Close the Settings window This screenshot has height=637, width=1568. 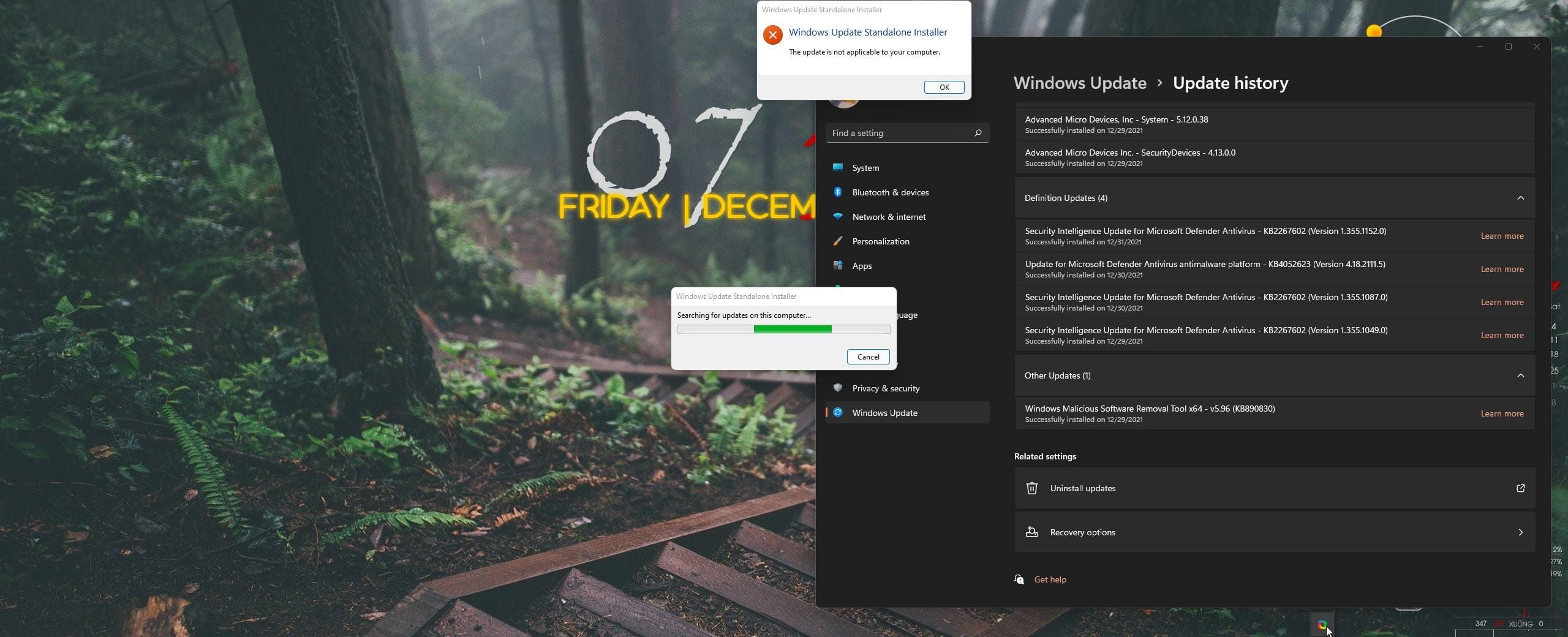click(x=1536, y=47)
